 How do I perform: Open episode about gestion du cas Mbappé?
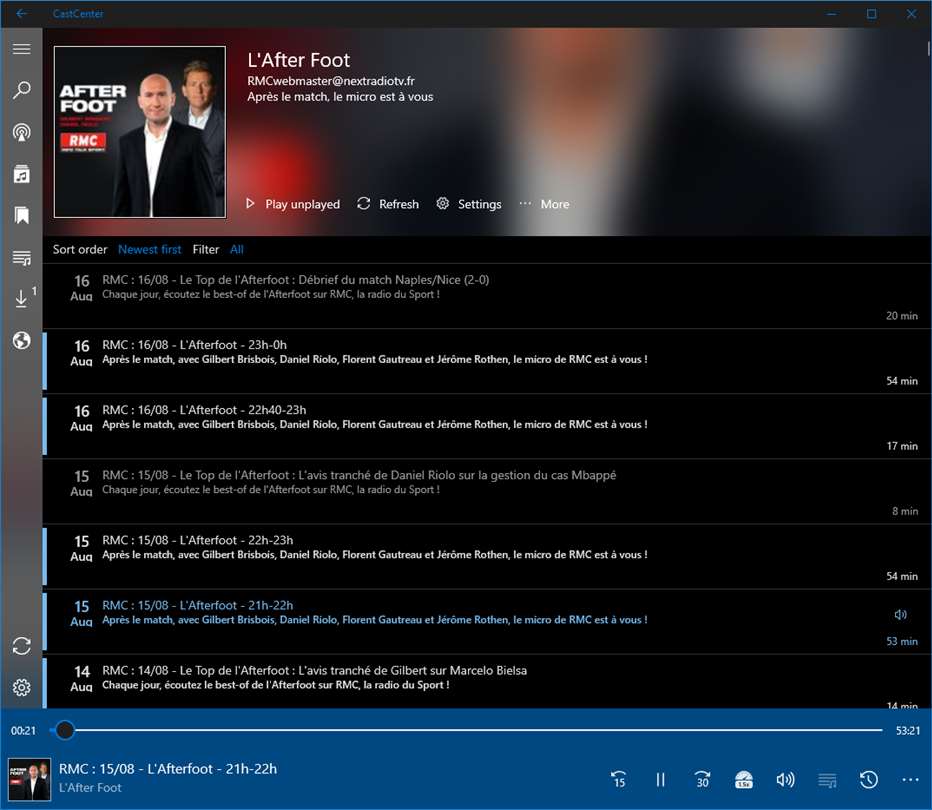(x=486, y=491)
